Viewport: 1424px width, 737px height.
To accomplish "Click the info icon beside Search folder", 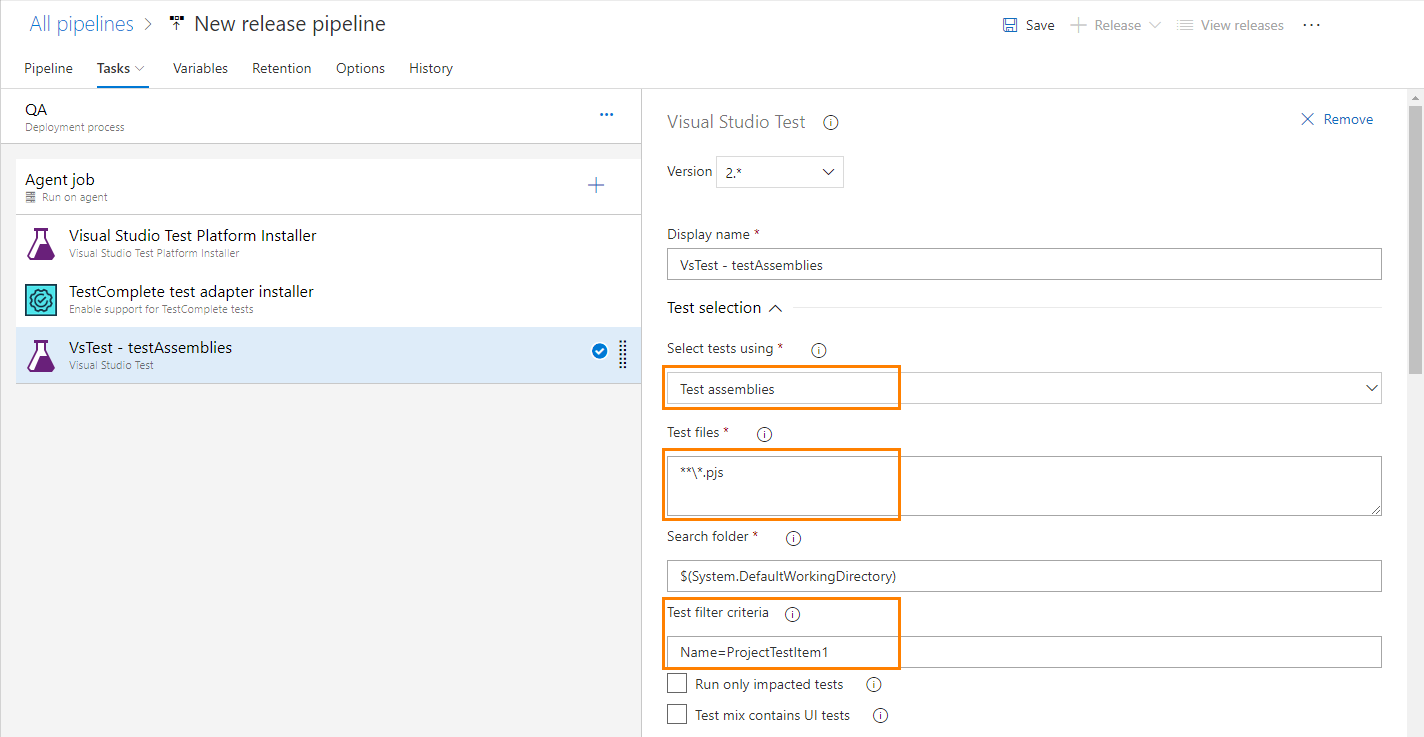I will coord(793,537).
